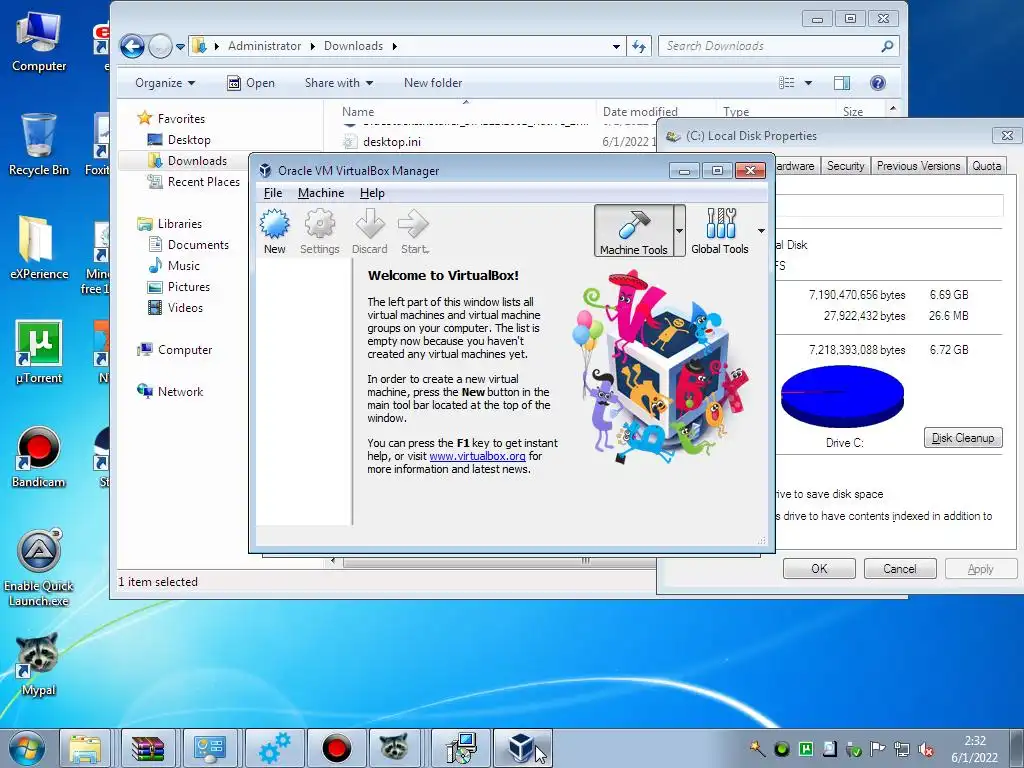Change view icon in Explorer toolbar
The height and width of the screenshot is (768, 1024).
tap(787, 83)
